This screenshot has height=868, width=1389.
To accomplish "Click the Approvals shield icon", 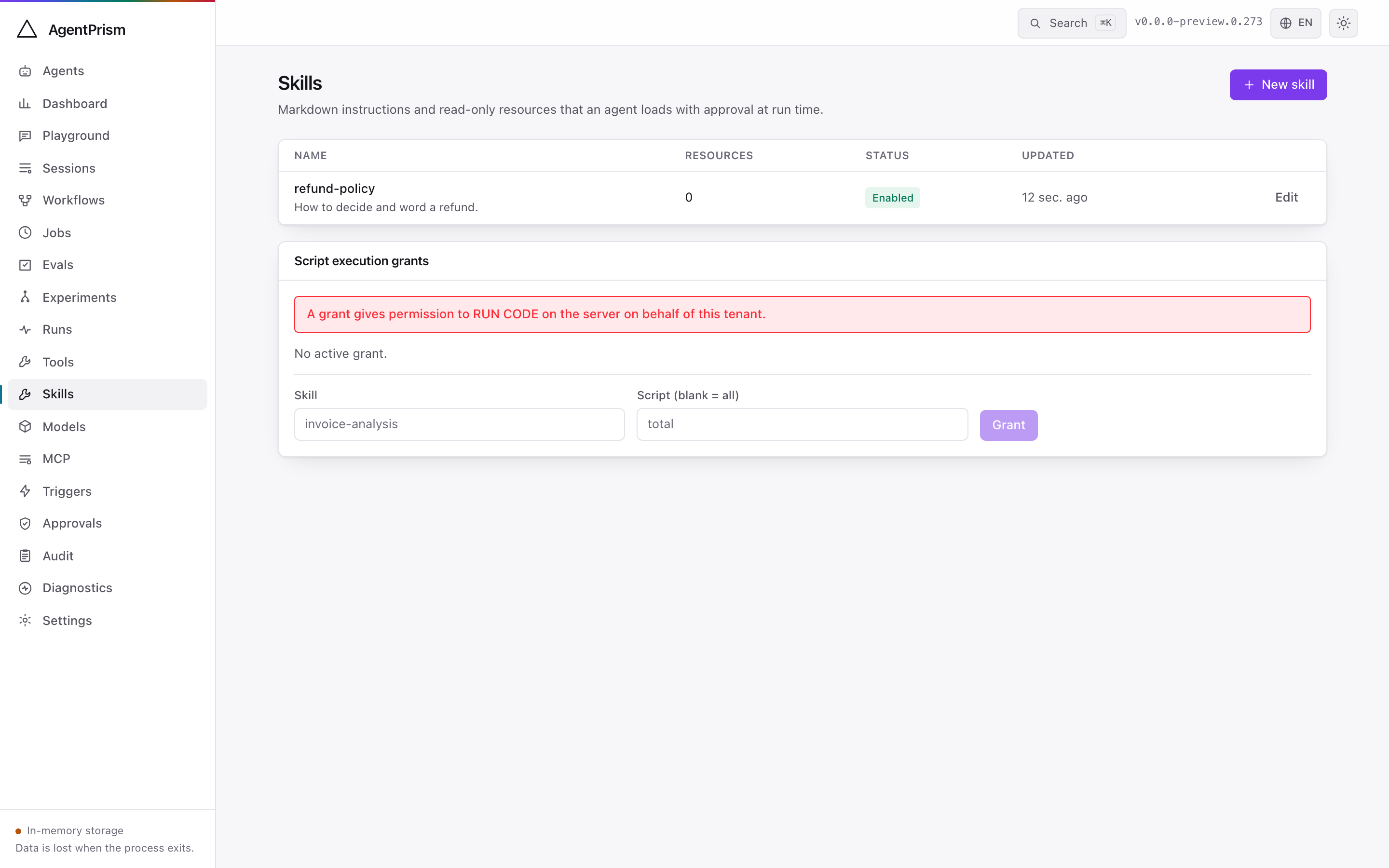I will [x=25, y=524].
